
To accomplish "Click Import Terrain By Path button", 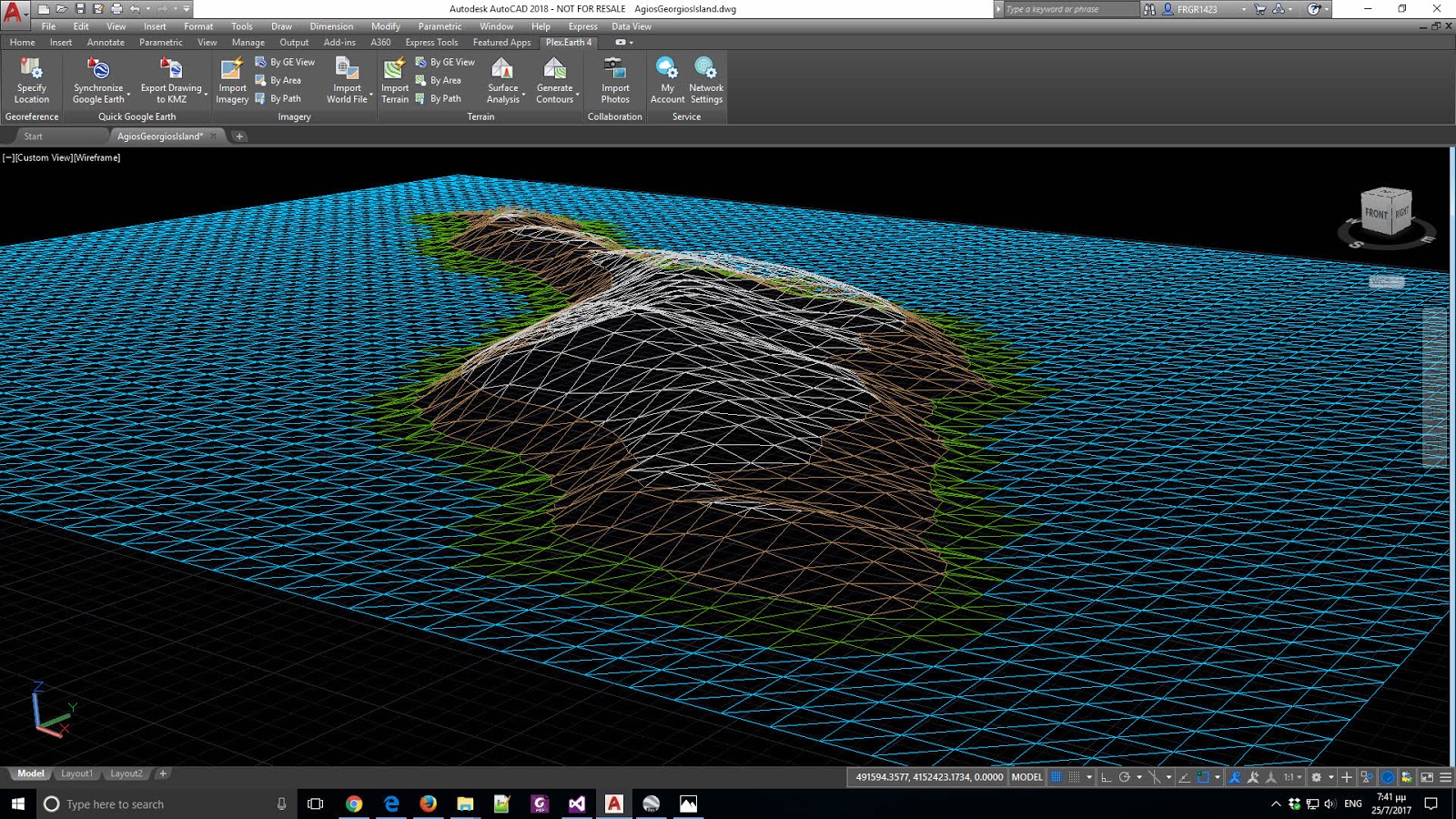I will click(x=445, y=98).
